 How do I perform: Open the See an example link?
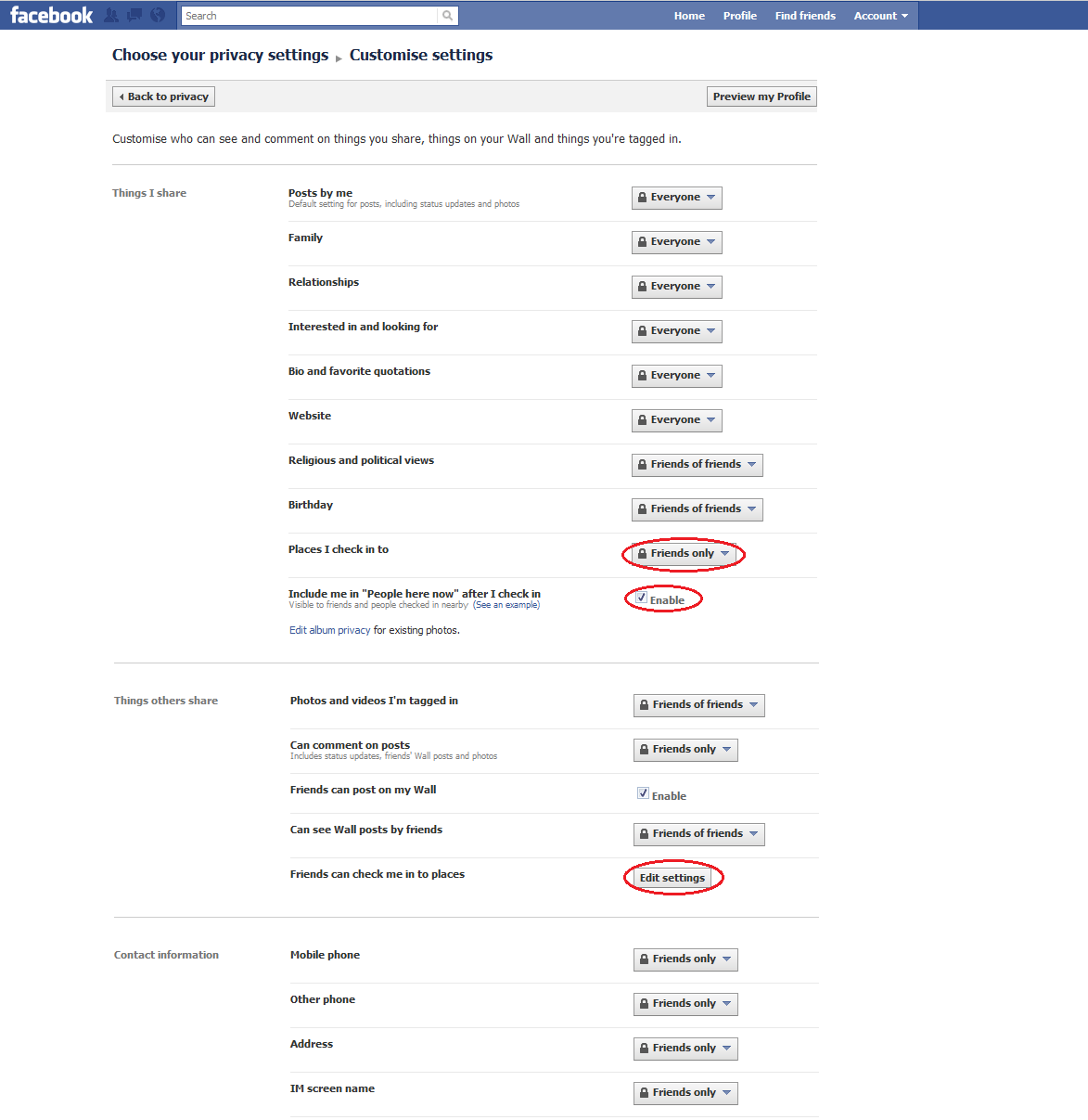(506, 605)
